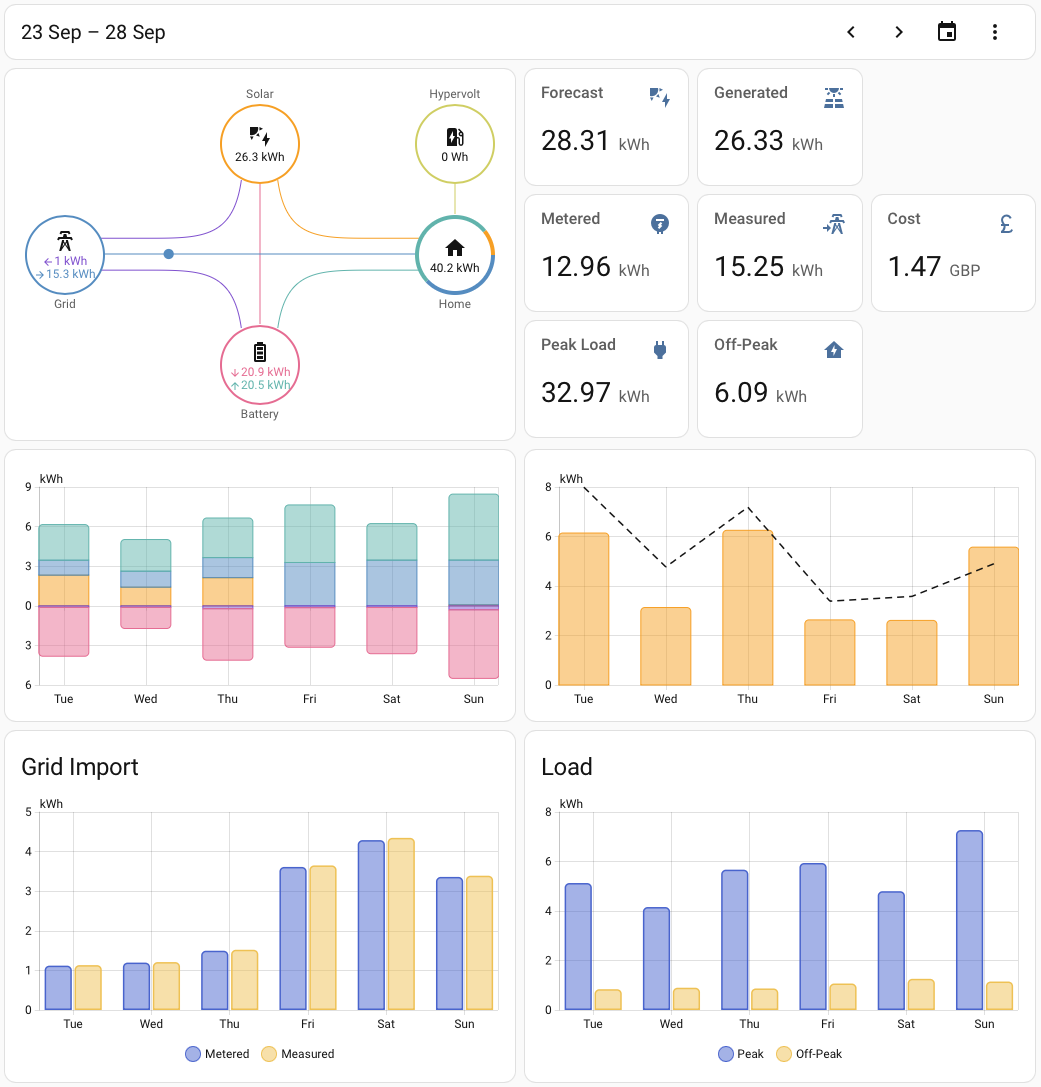Hide the Peak series in Load legend
The image size is (1041, 1087).
click(x=741, y=1054)
